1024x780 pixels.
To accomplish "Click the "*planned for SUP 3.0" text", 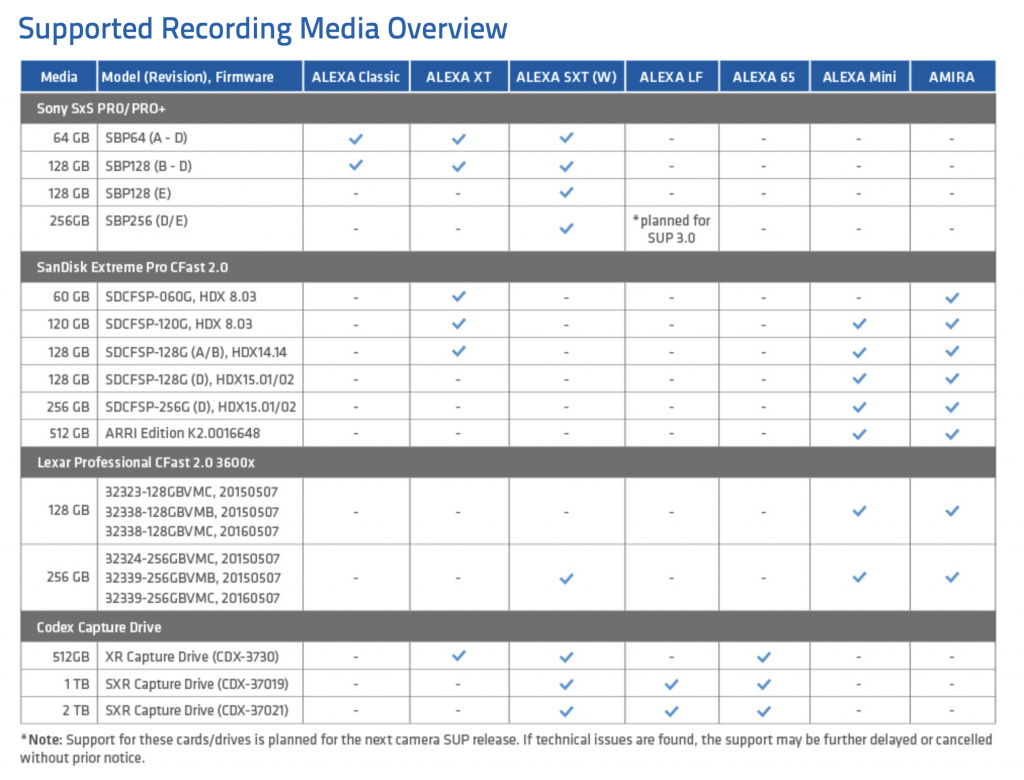I will pyautogui.click(x=672, y=229).
